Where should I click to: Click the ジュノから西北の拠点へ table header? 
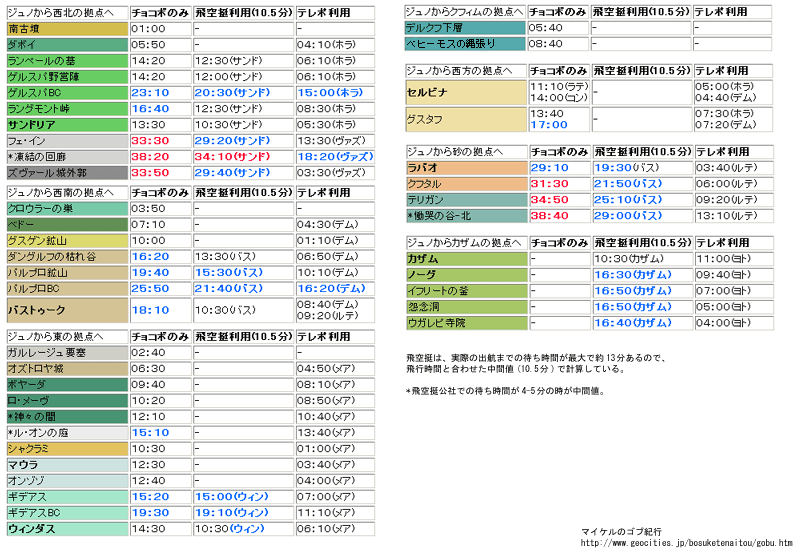coord(67,13)
